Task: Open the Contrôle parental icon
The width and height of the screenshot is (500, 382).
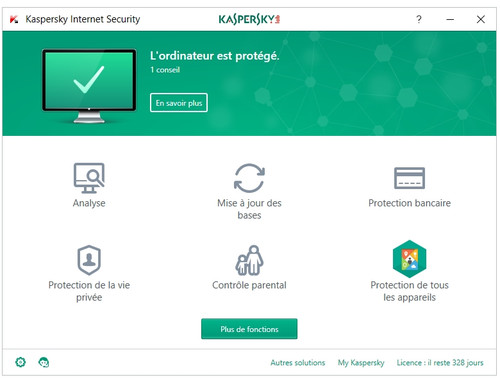Action: [x=249, y=260]
